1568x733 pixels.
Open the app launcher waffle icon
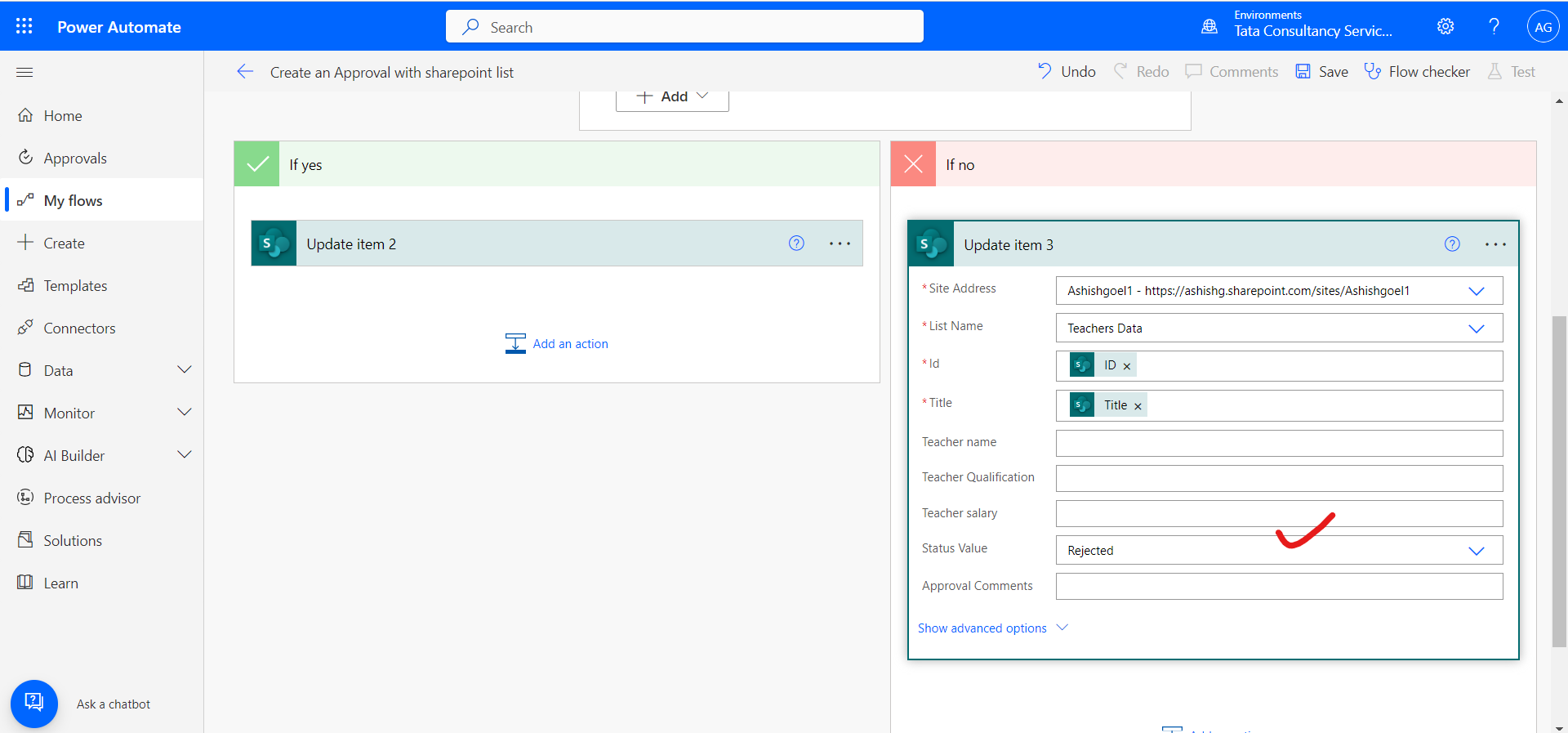[x=24, y=26]
